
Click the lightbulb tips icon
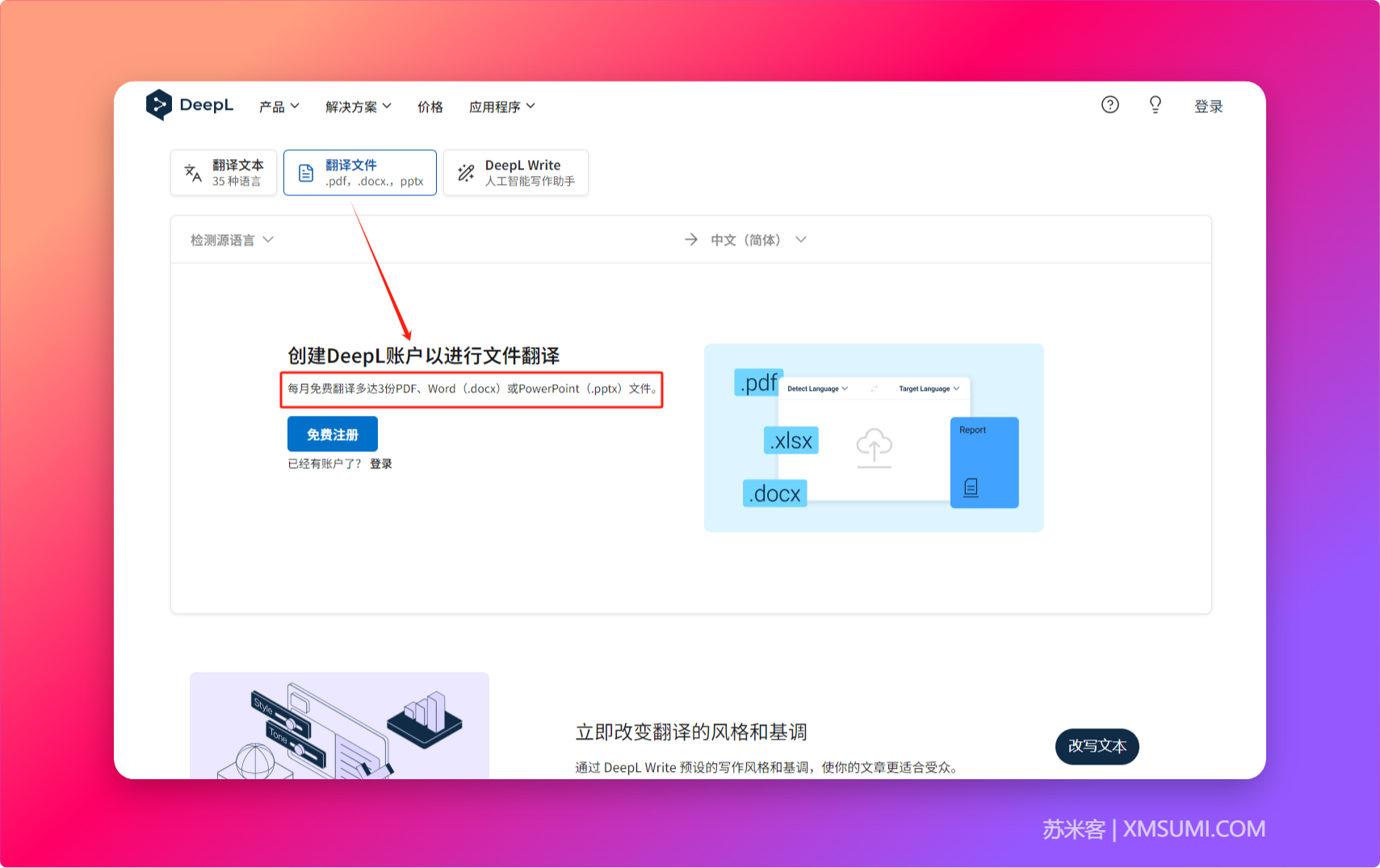point(1156,105)
